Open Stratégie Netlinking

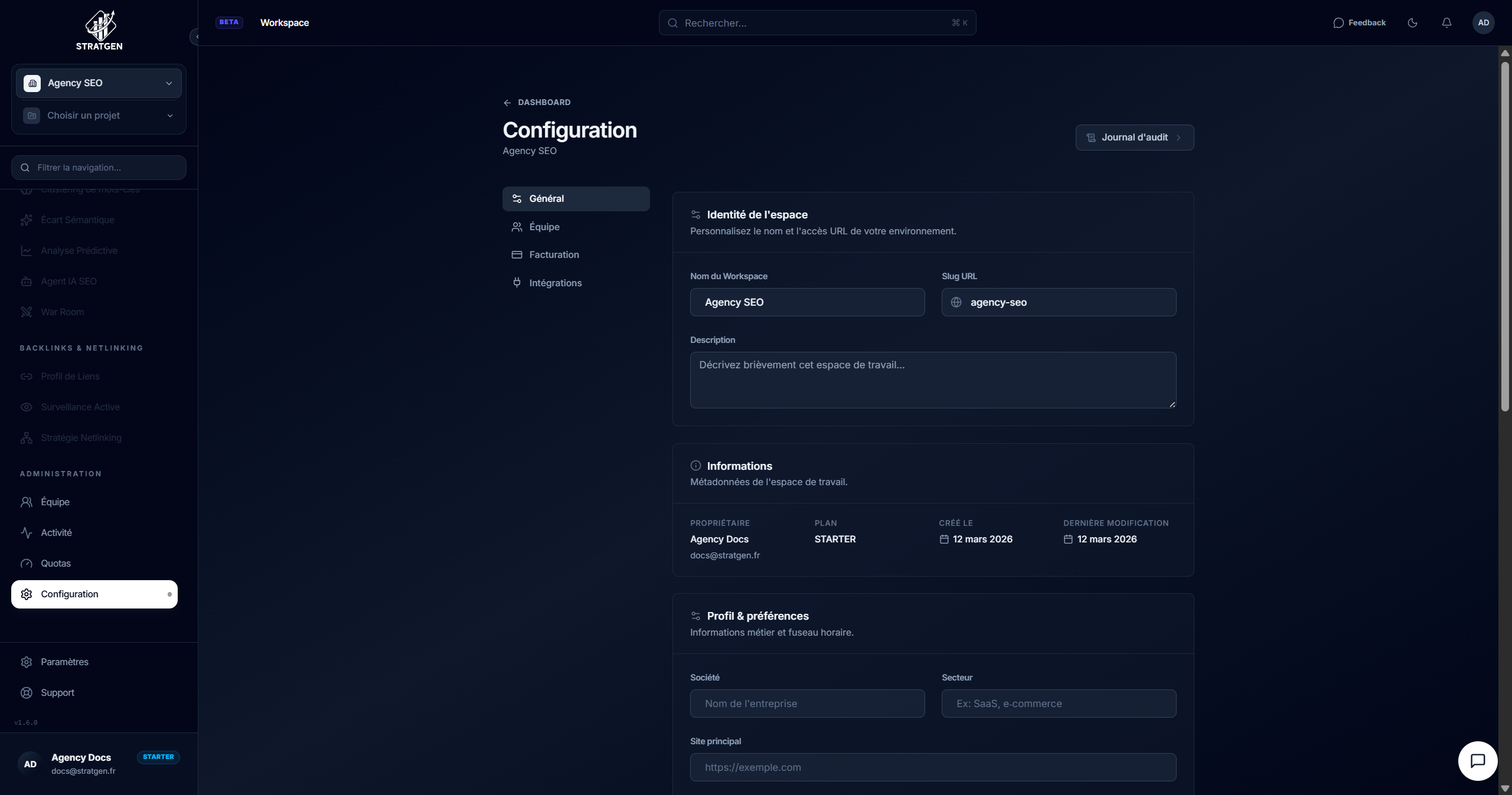pos(80,437)
